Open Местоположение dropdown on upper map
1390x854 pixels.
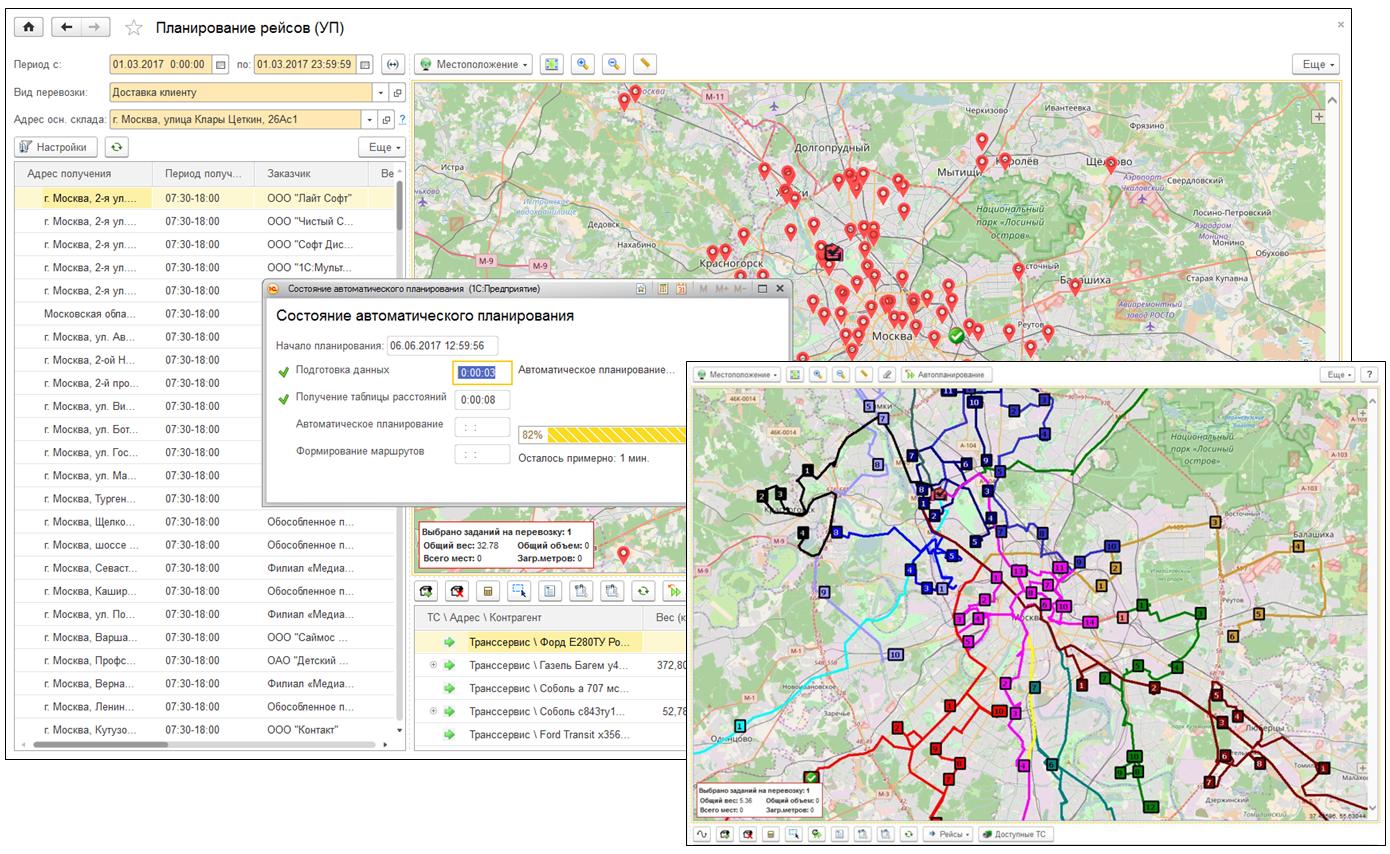click(473, 64)
